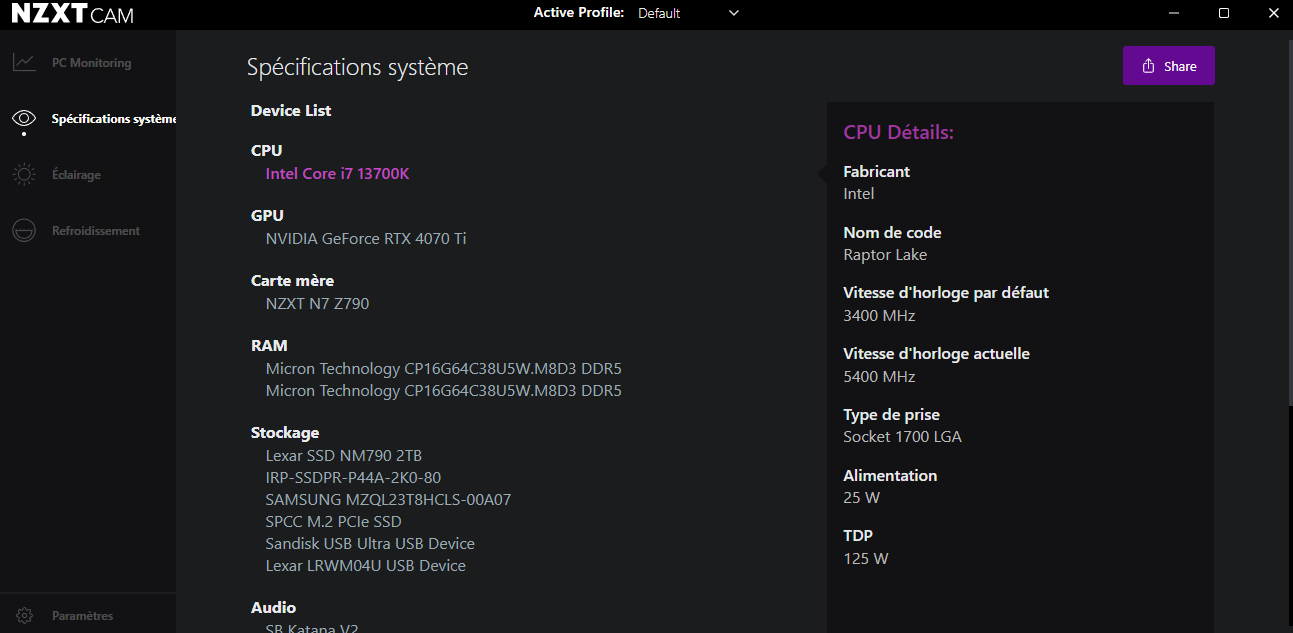Click the Spécifications système eye icon
Viewport: 1293px width, 633px height.
(x=24, y=119)
